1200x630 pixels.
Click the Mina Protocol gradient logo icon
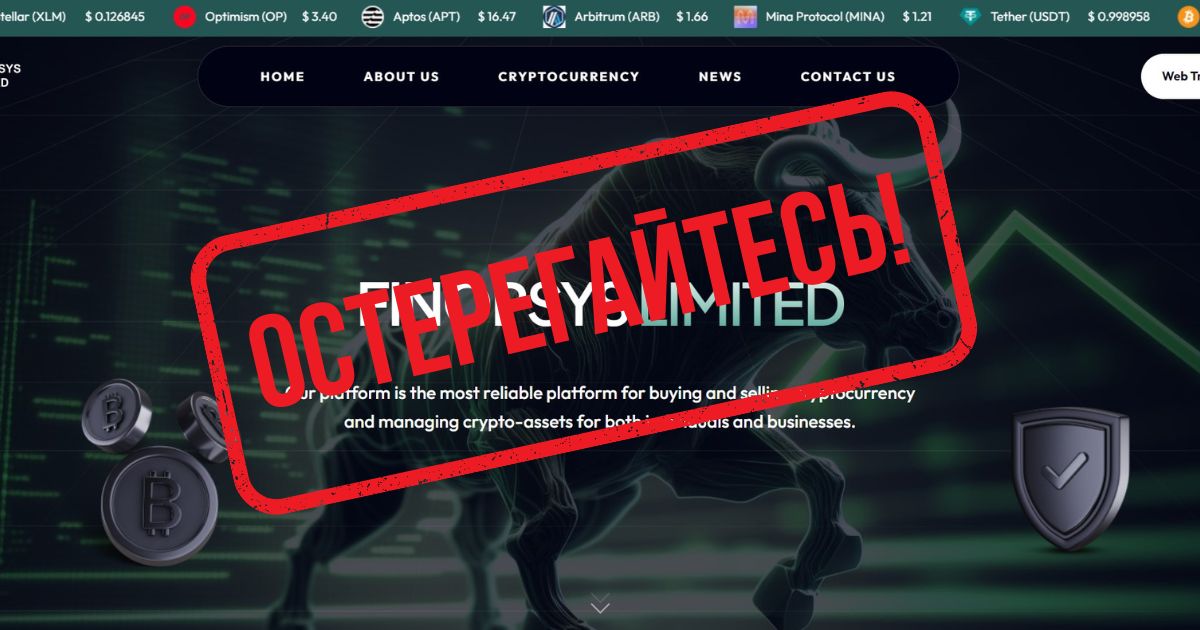click(x=745, y=17)
